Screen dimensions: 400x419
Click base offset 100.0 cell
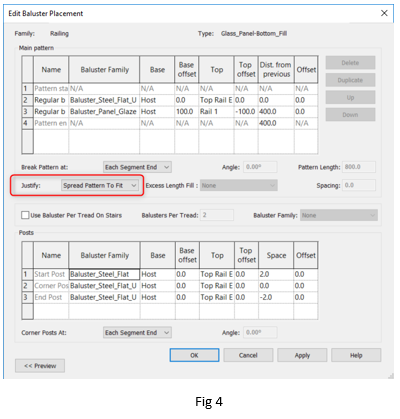(x=187, y=112)
